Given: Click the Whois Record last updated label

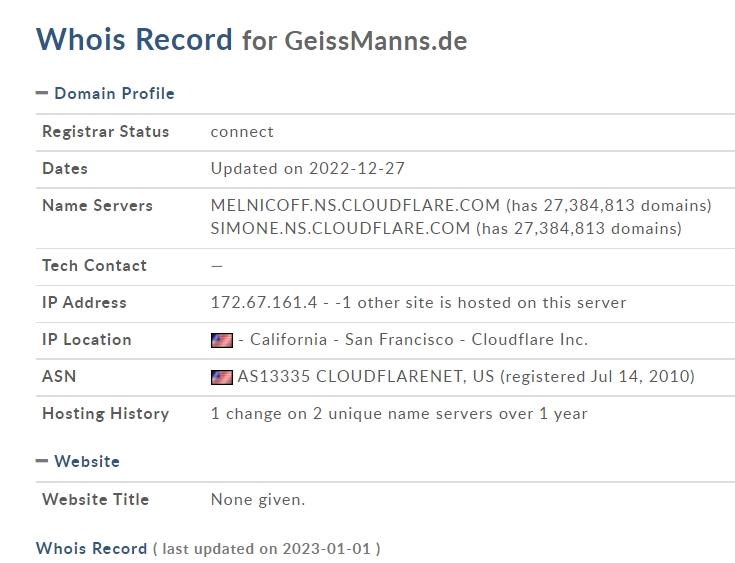Looking at the screenshot, I should point(267,549).
